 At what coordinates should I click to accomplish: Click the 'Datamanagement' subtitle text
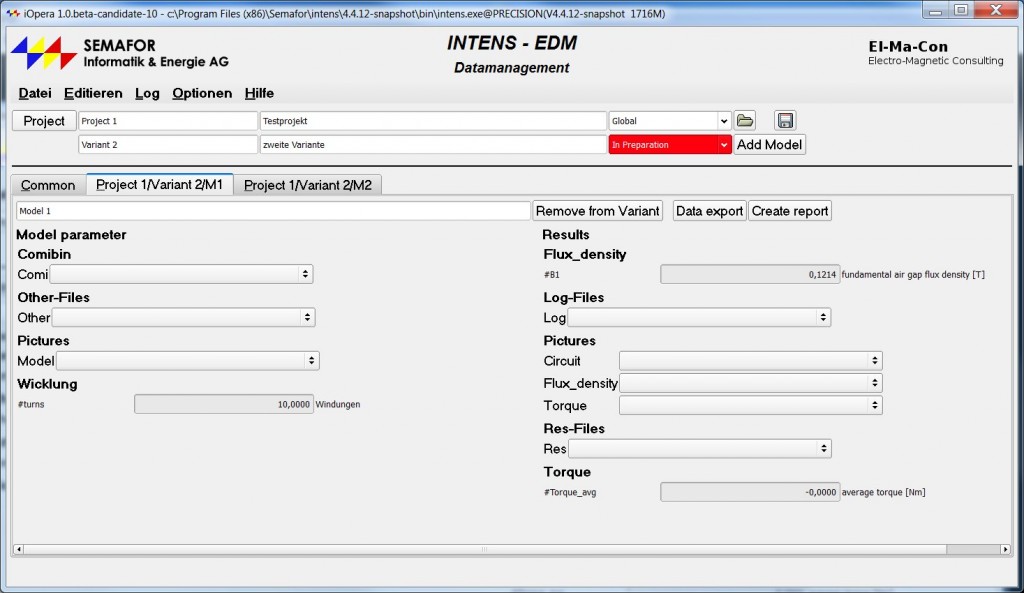[x=511, y=68]
